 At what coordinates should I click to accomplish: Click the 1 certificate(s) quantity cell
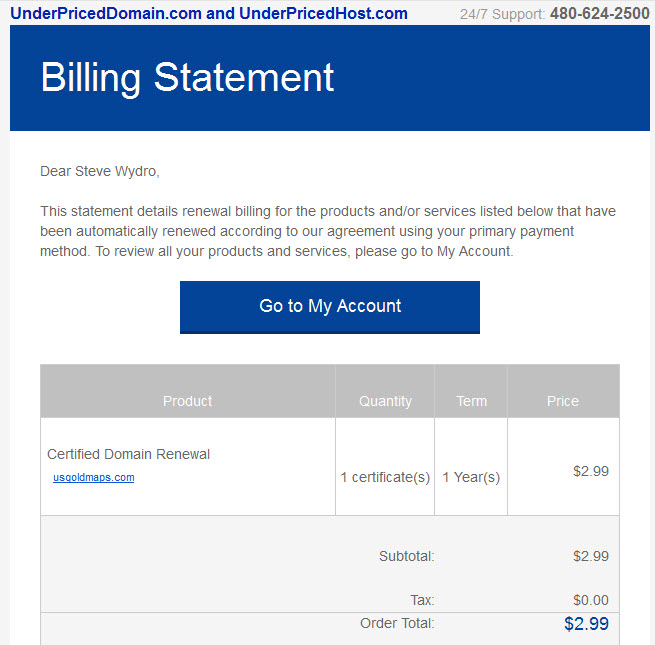(385, 477)
